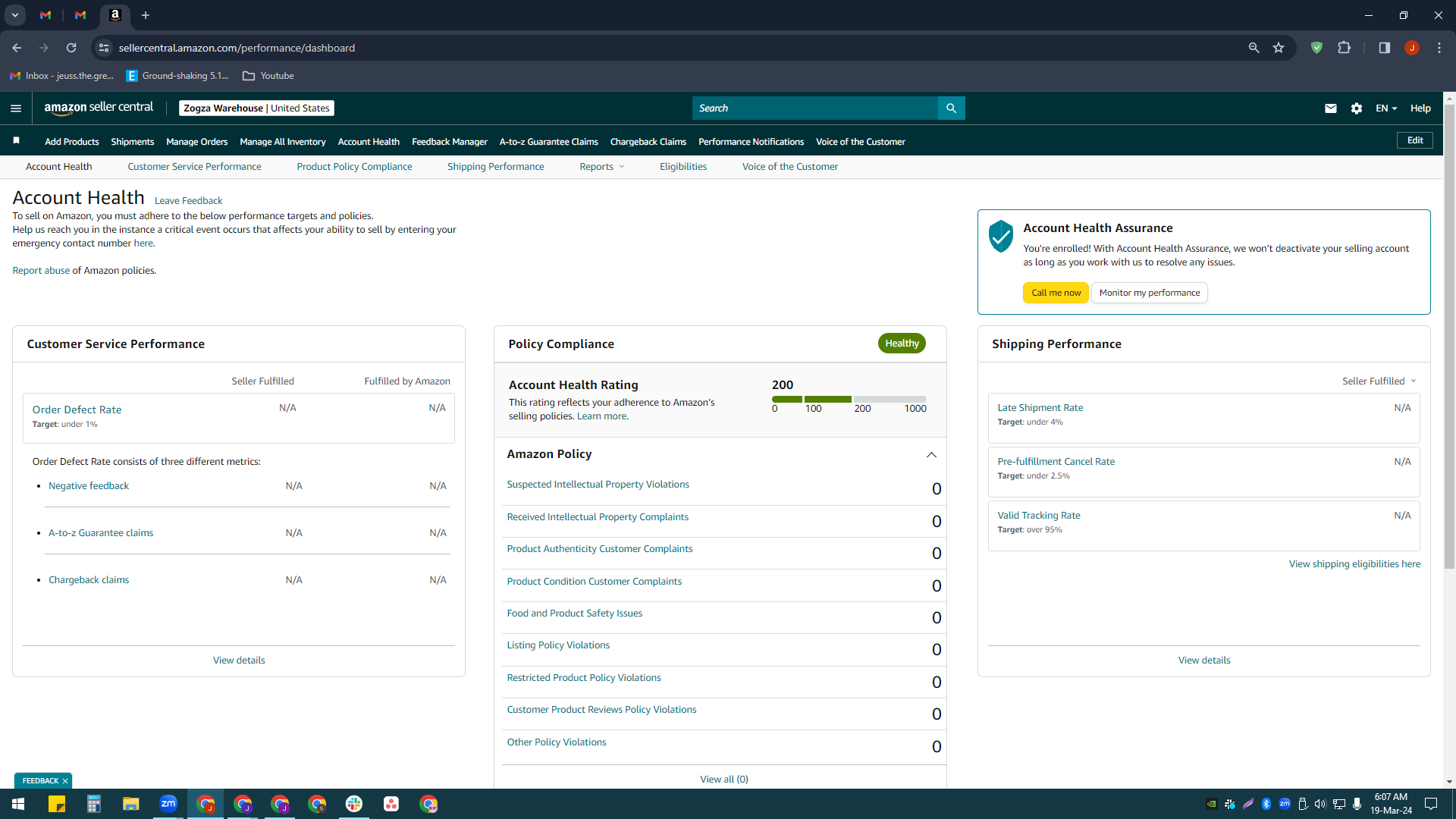
Task: Open Manage Orders menu item
Action: tap(197, 142)
